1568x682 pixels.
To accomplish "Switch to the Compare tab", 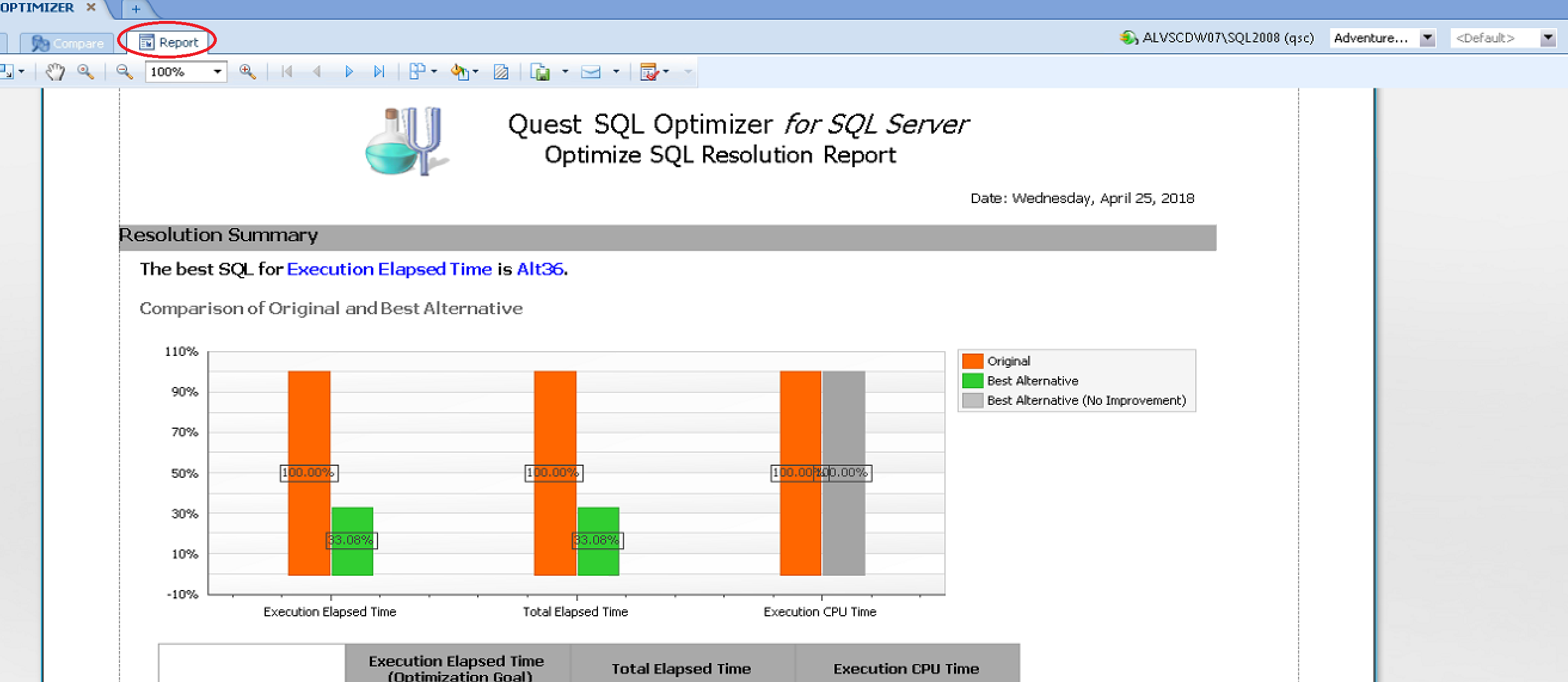I will tap(67, 43).
